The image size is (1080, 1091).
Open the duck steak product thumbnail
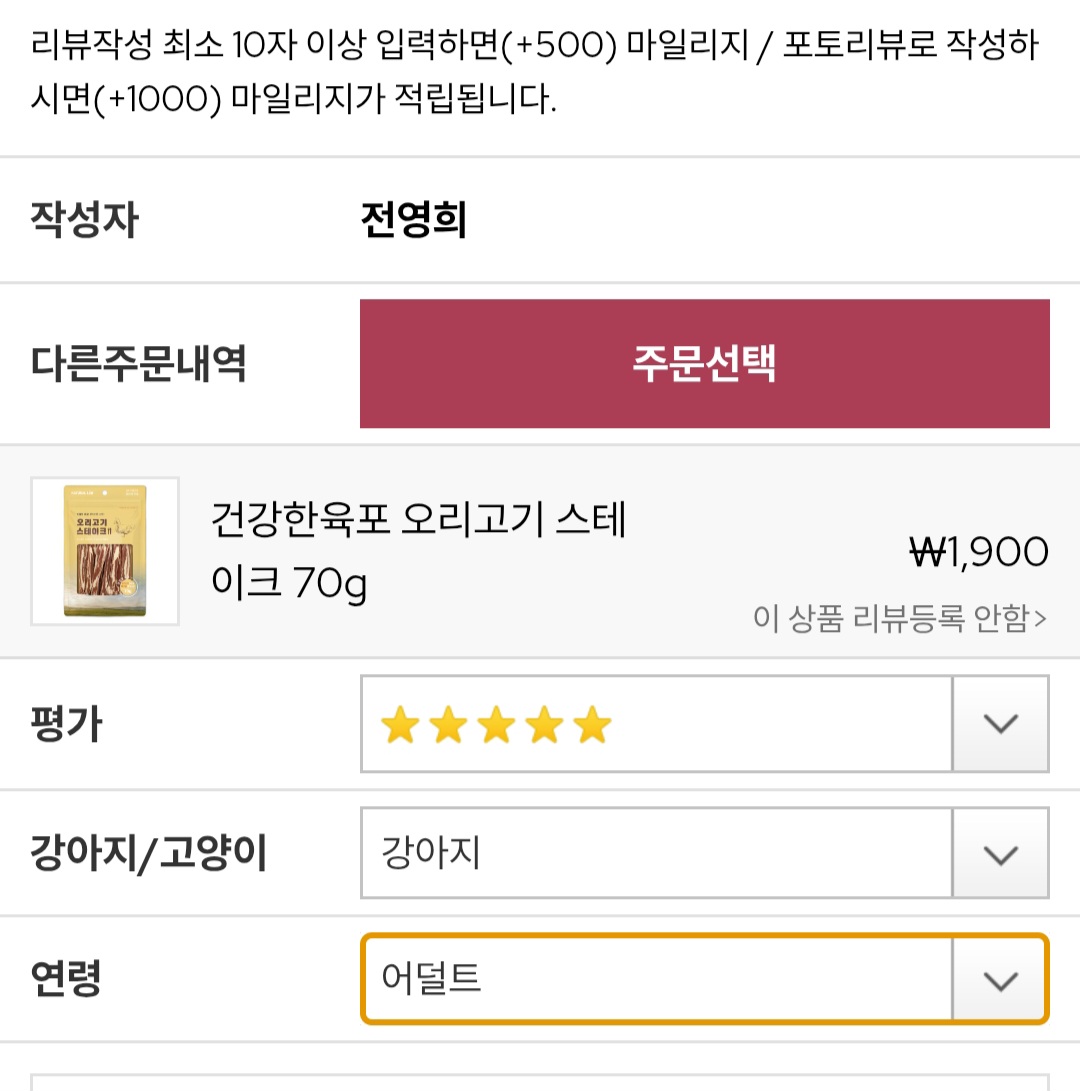105,551
